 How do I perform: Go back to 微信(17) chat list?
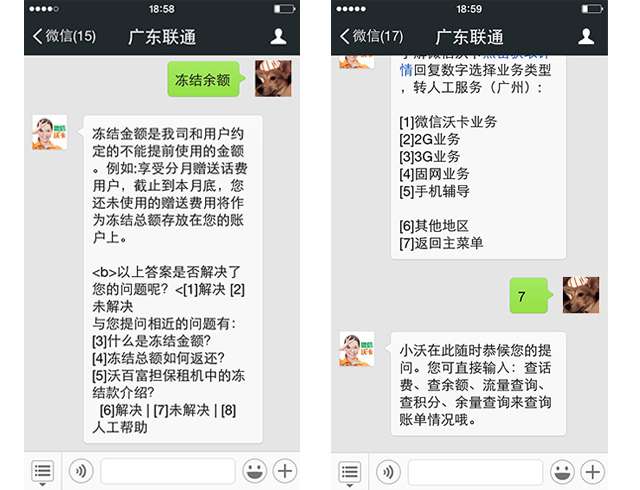[371, 36]
